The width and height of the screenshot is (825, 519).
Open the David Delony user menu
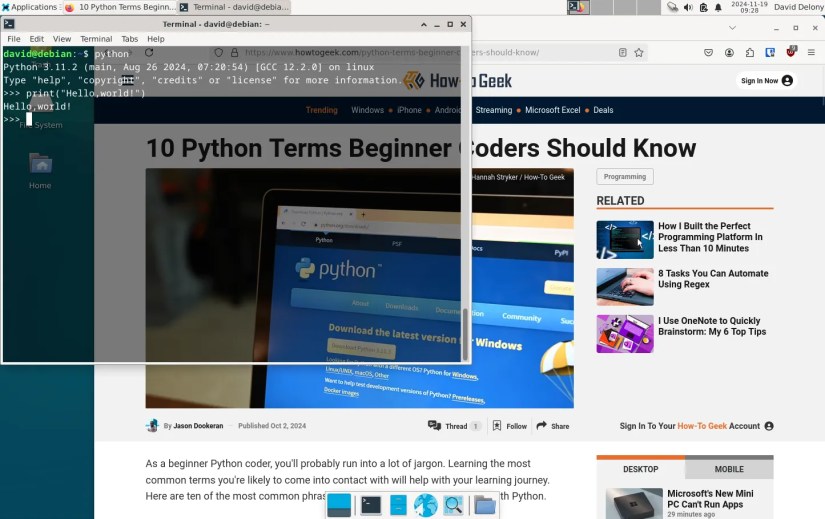point(798,7)
